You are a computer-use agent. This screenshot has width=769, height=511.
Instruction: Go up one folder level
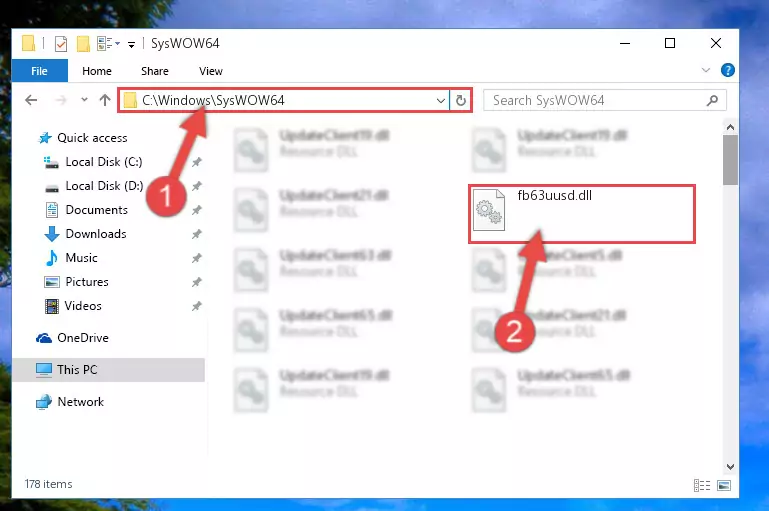(x=104, y=100)
